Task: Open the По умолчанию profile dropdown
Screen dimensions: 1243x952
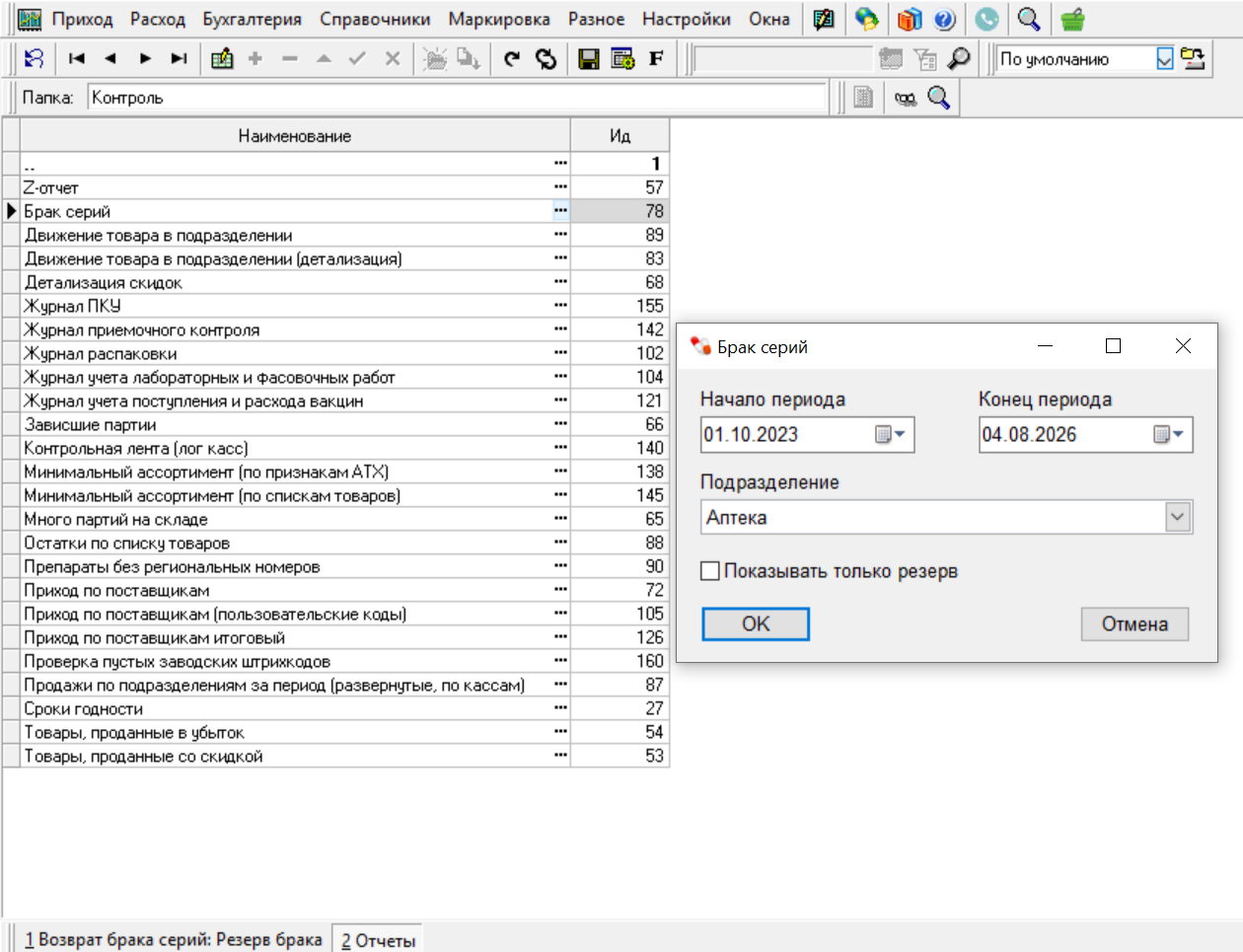Action: point(1164,59)
